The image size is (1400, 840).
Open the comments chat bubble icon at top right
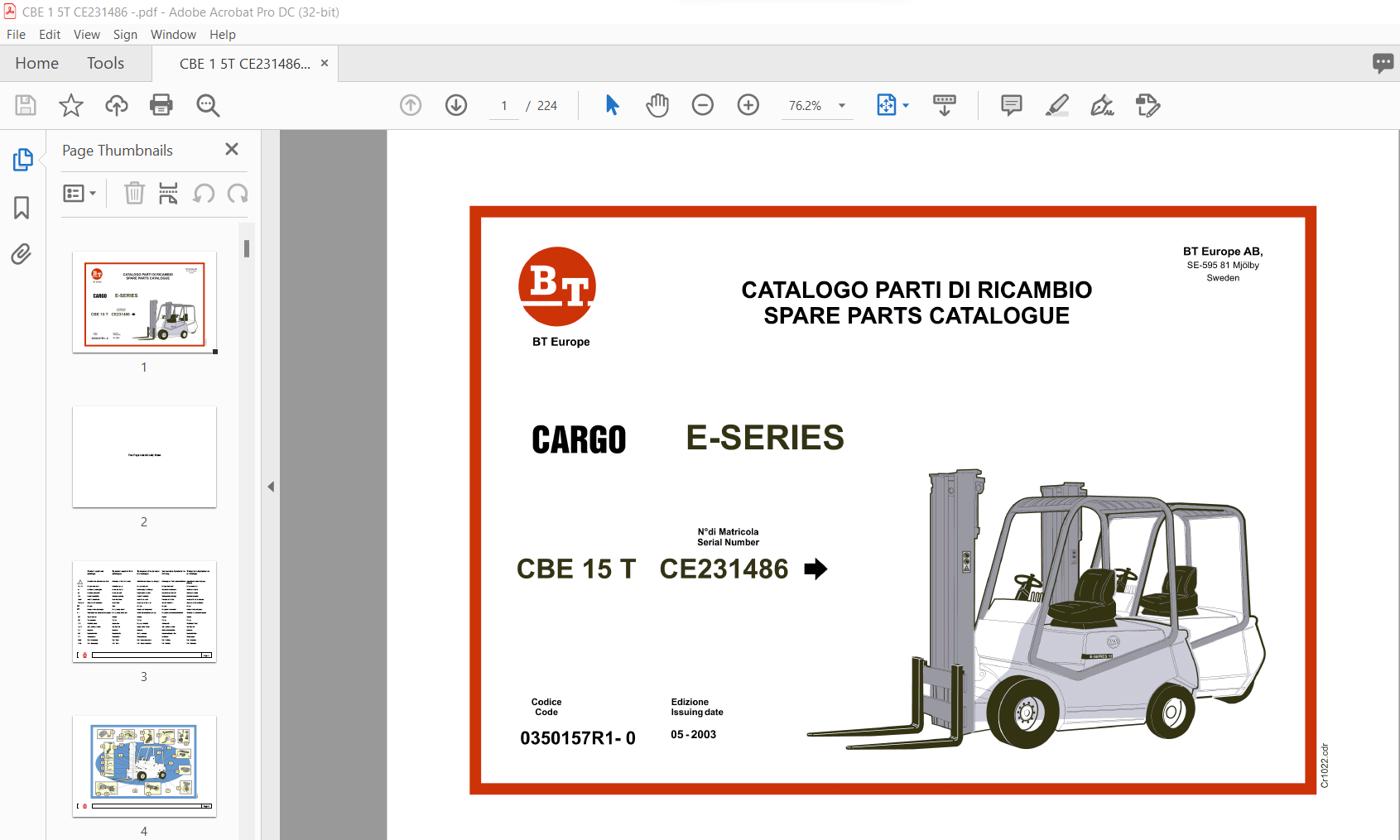[1383, 63]
